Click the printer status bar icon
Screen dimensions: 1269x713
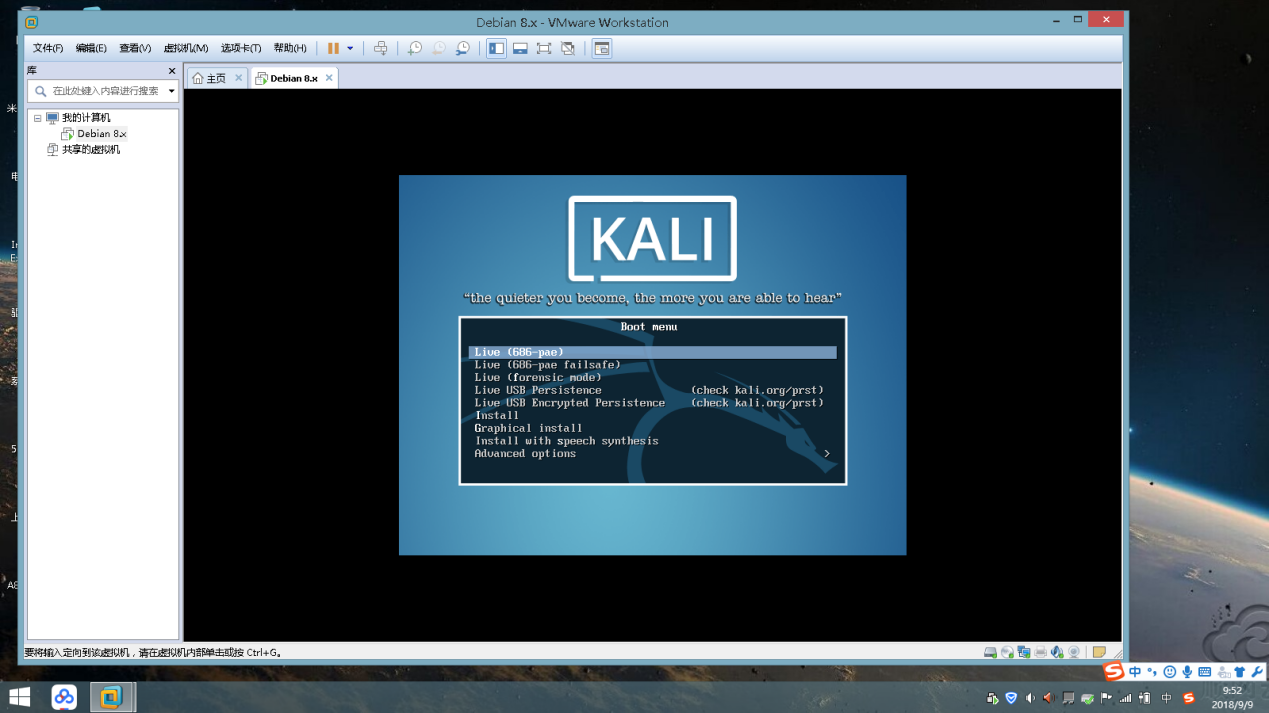1040,652
